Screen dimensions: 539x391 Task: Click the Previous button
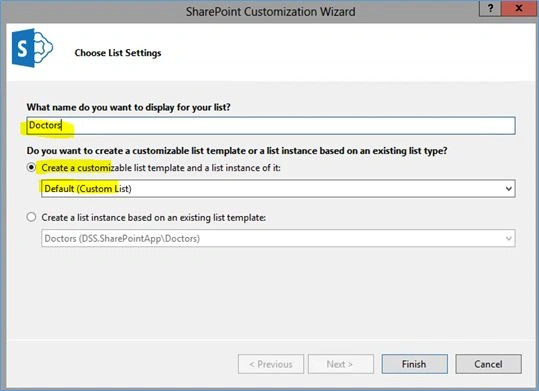271,364
